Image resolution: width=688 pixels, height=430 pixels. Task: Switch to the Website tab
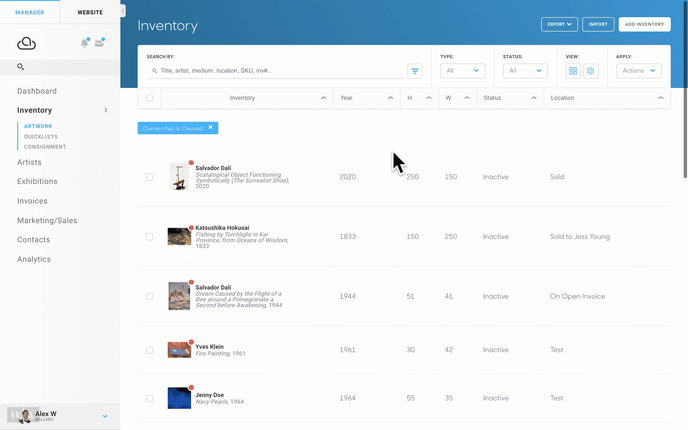pyautogui.click(x=90, y=12)
